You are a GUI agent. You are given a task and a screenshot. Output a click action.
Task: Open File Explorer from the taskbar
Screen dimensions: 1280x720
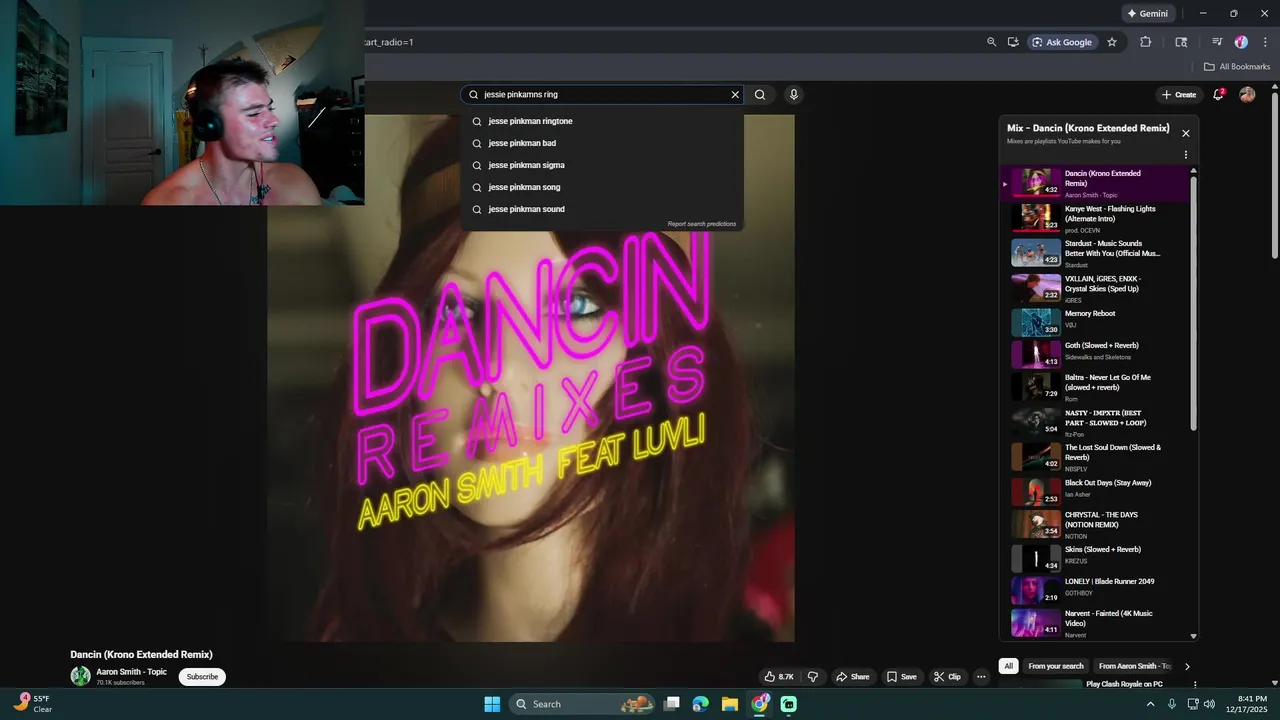[730, 704]
